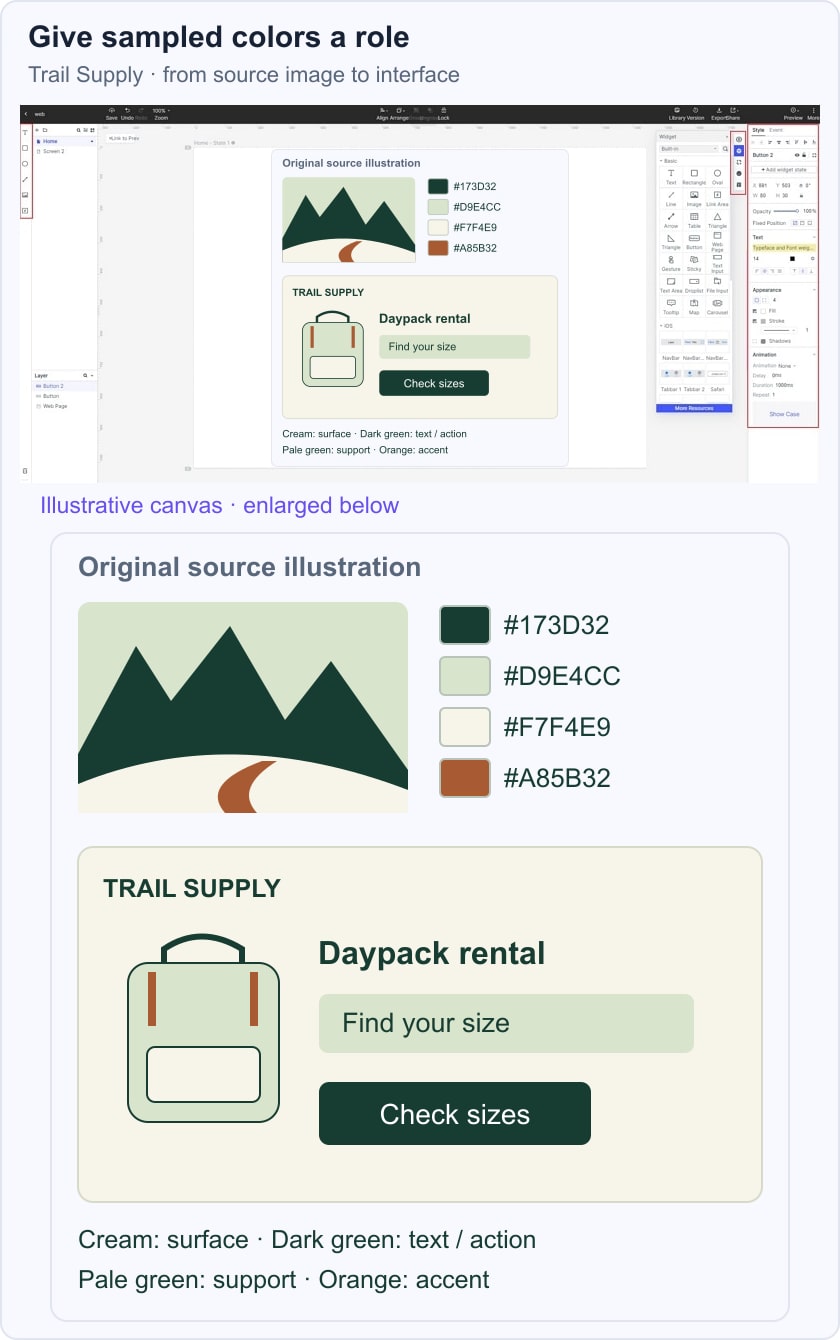Open the Widget panel header dropdown
The image size is (840, 1340).
click(x=727, y=137)
